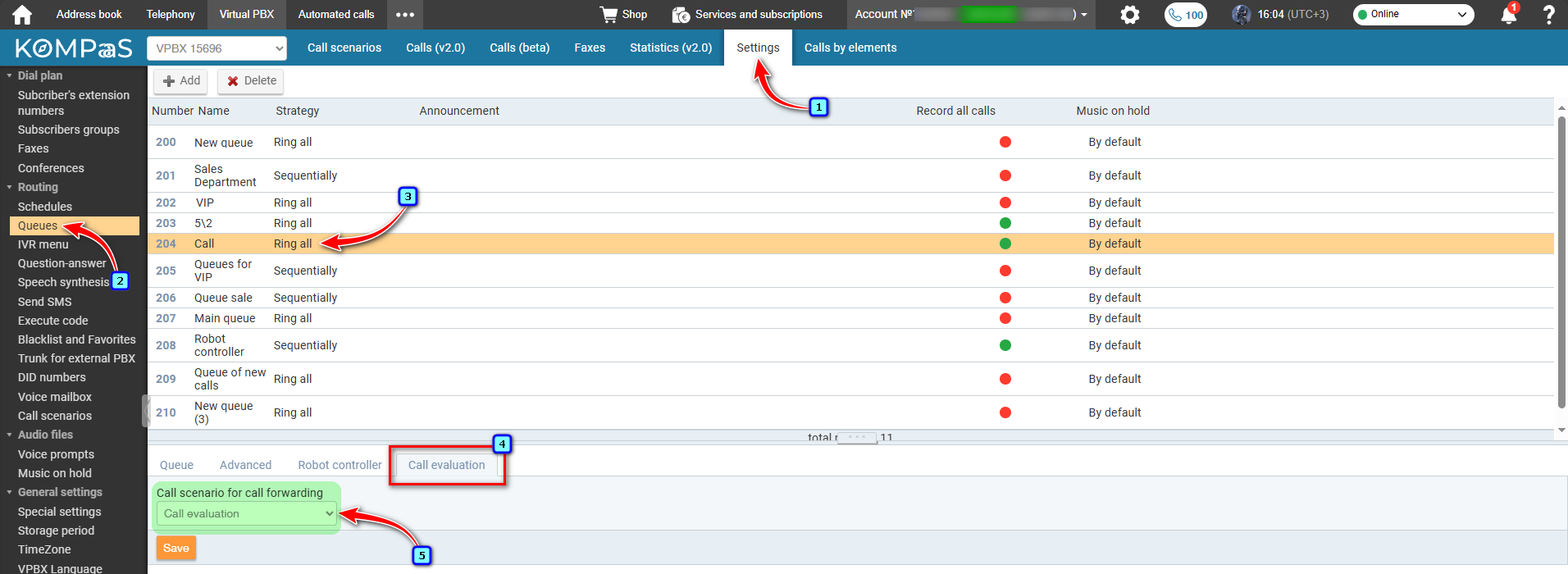Toggle record all calls for queue 200
The height and width of the screenshot is (574, 1568).
[x=1005, y=142]
